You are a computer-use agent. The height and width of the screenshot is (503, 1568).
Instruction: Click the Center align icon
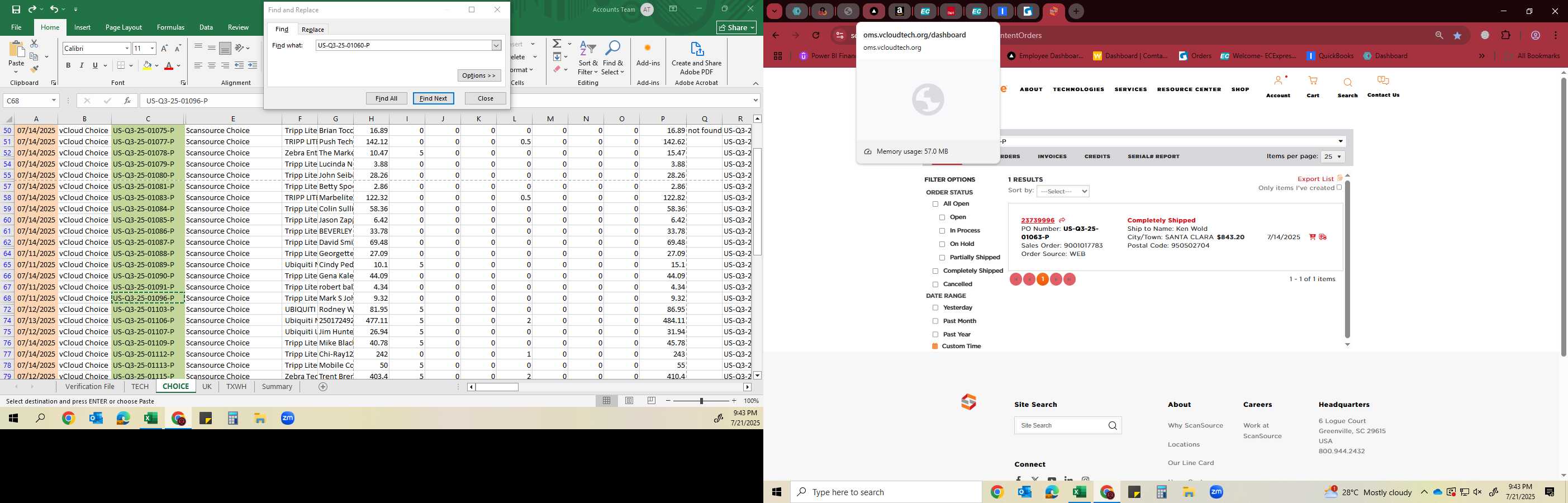(212, 66)
